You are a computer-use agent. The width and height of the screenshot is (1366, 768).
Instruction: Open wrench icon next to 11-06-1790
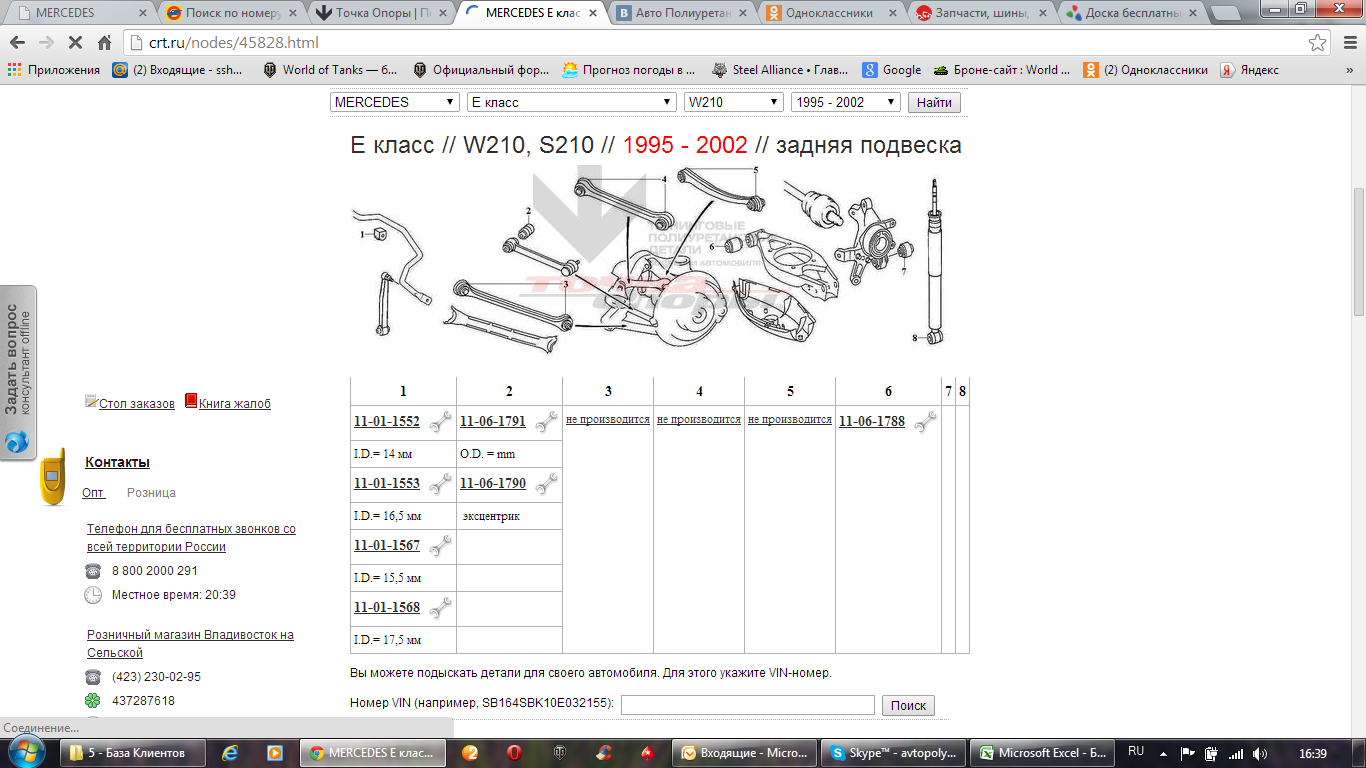pyautogui.click(x=546, y=485)
